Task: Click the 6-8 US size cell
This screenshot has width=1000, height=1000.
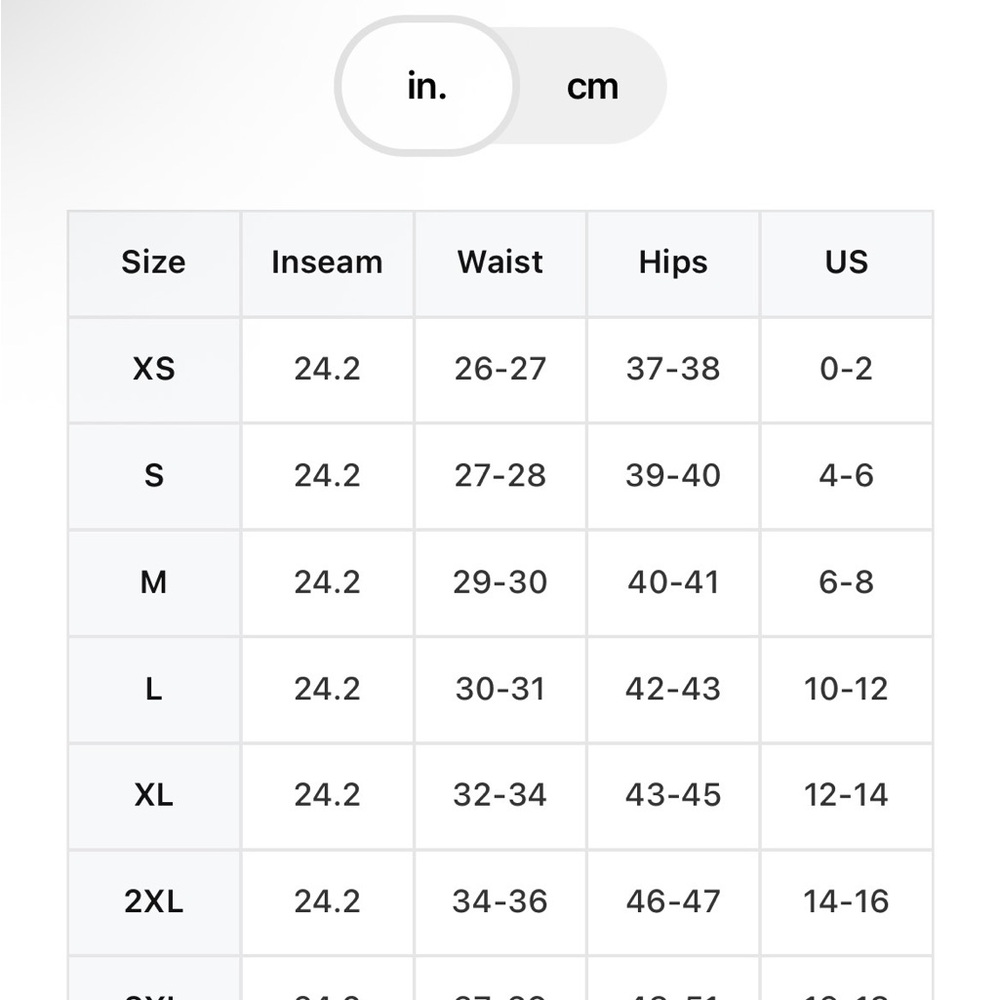Action: coord(846,582)
